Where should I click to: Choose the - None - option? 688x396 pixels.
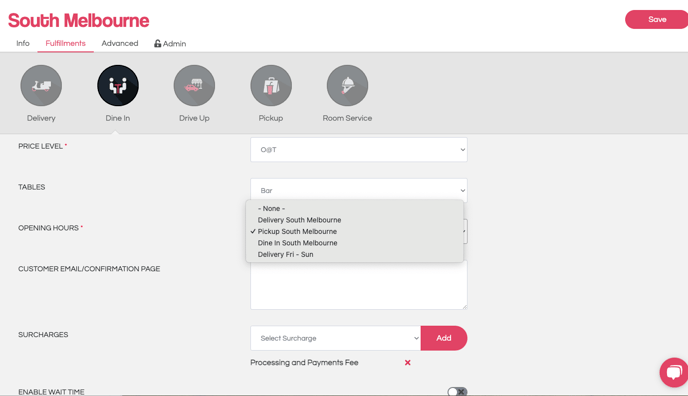(x=355, y=209)
